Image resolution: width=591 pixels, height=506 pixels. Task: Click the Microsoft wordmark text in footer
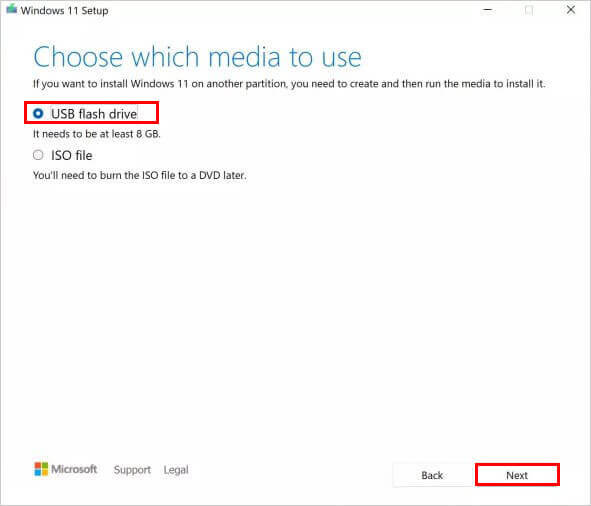pyautogui.click(x=74, y=469)
